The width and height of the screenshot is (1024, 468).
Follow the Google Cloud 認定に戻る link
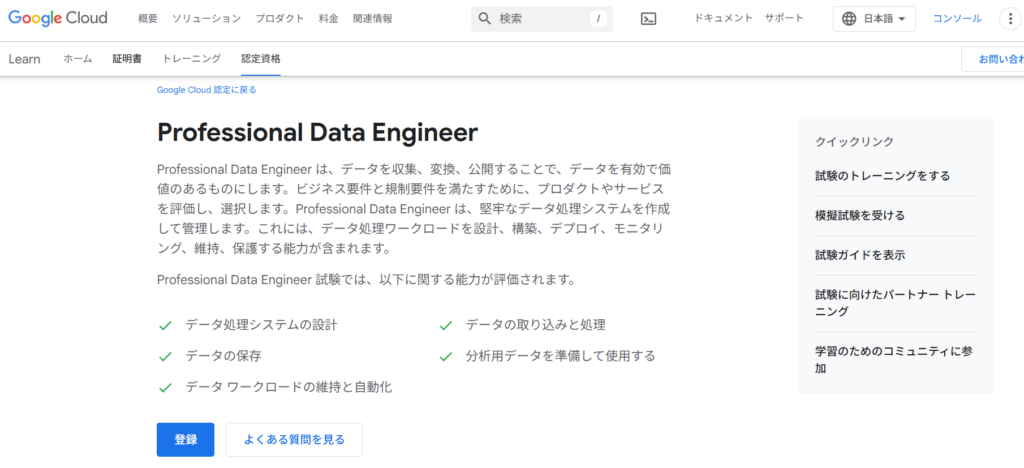[206, 90]
